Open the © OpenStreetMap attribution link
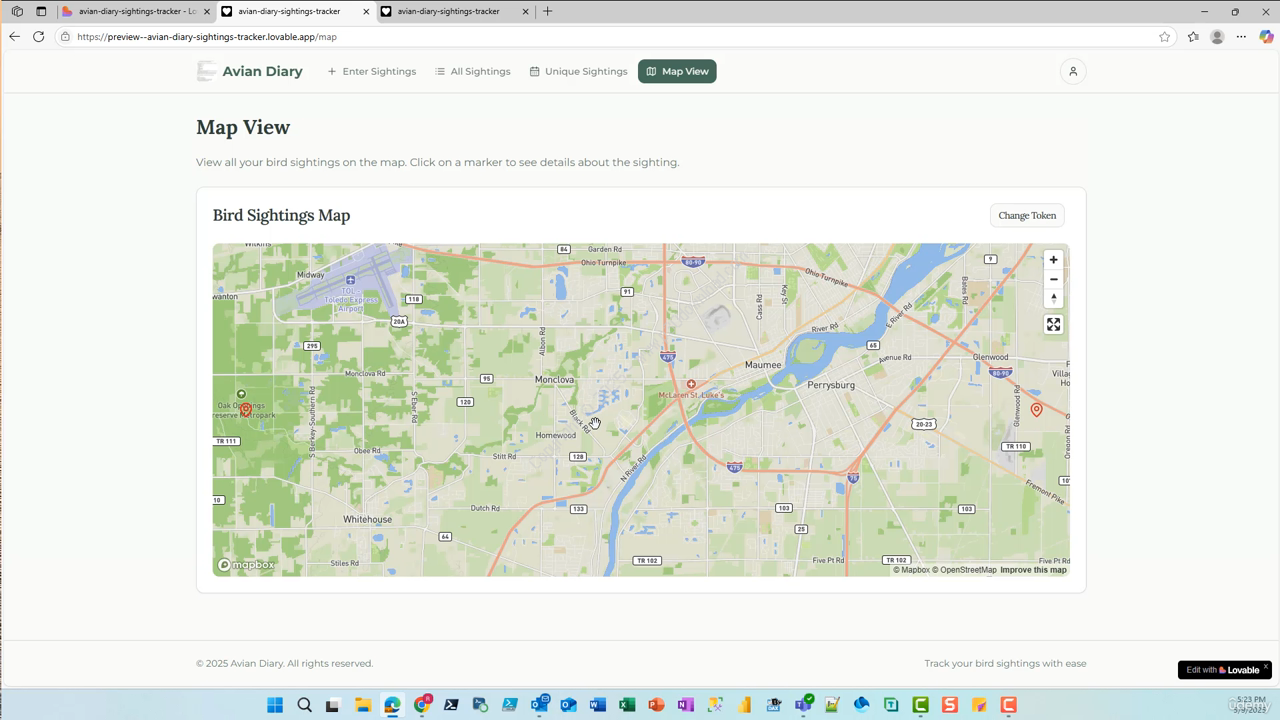1280x720 pixels. tap(964, 570)
